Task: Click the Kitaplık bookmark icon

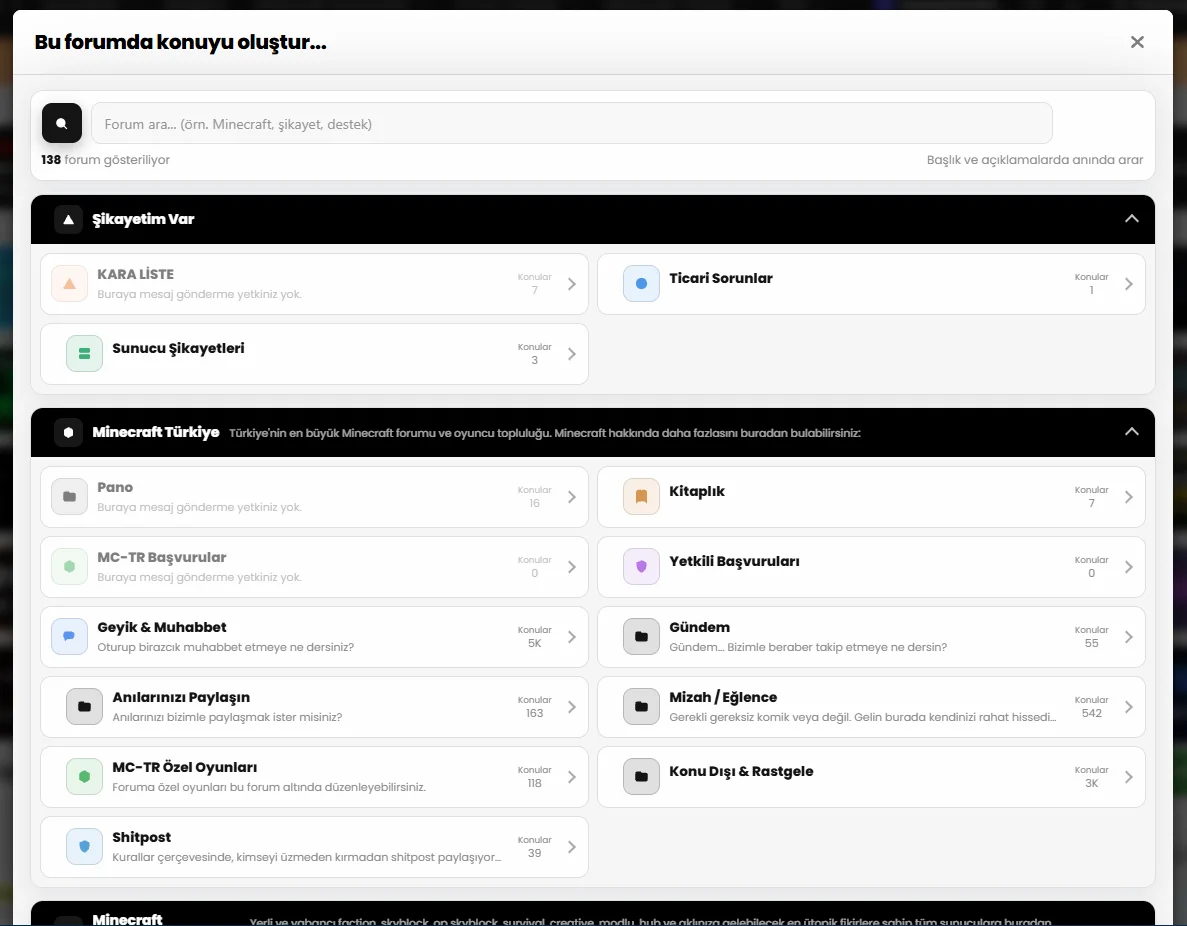Action: pos(641,497)
